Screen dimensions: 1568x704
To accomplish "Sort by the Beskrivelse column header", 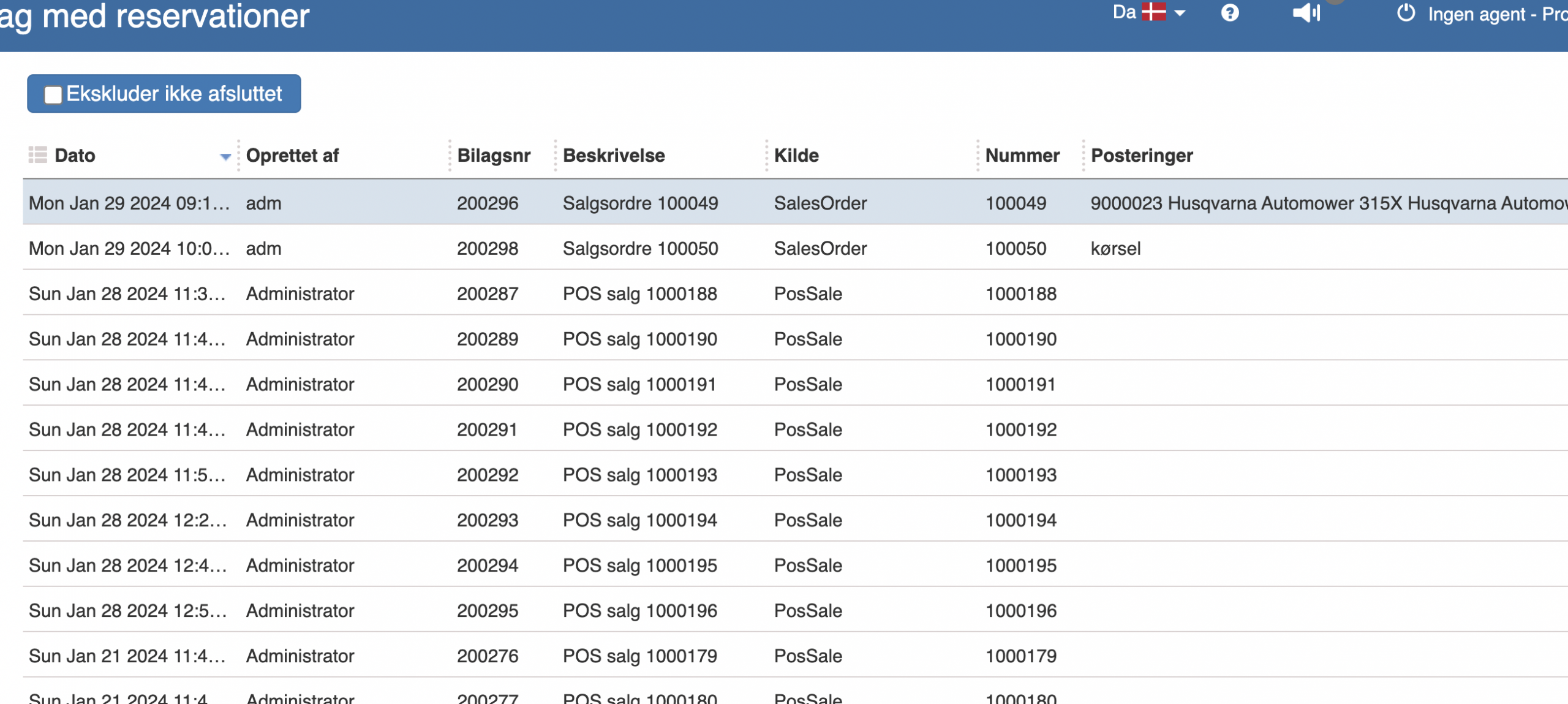I will point(614,156).
